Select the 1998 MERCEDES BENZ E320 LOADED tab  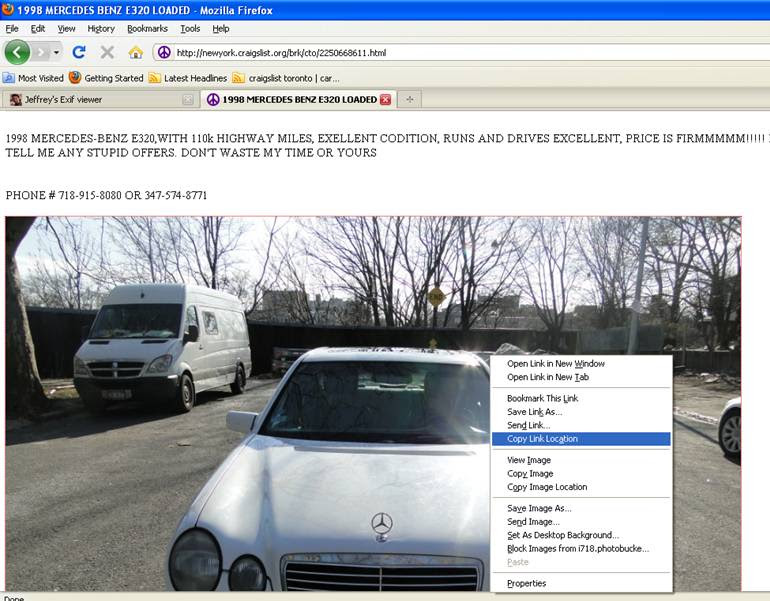(299, 99)
